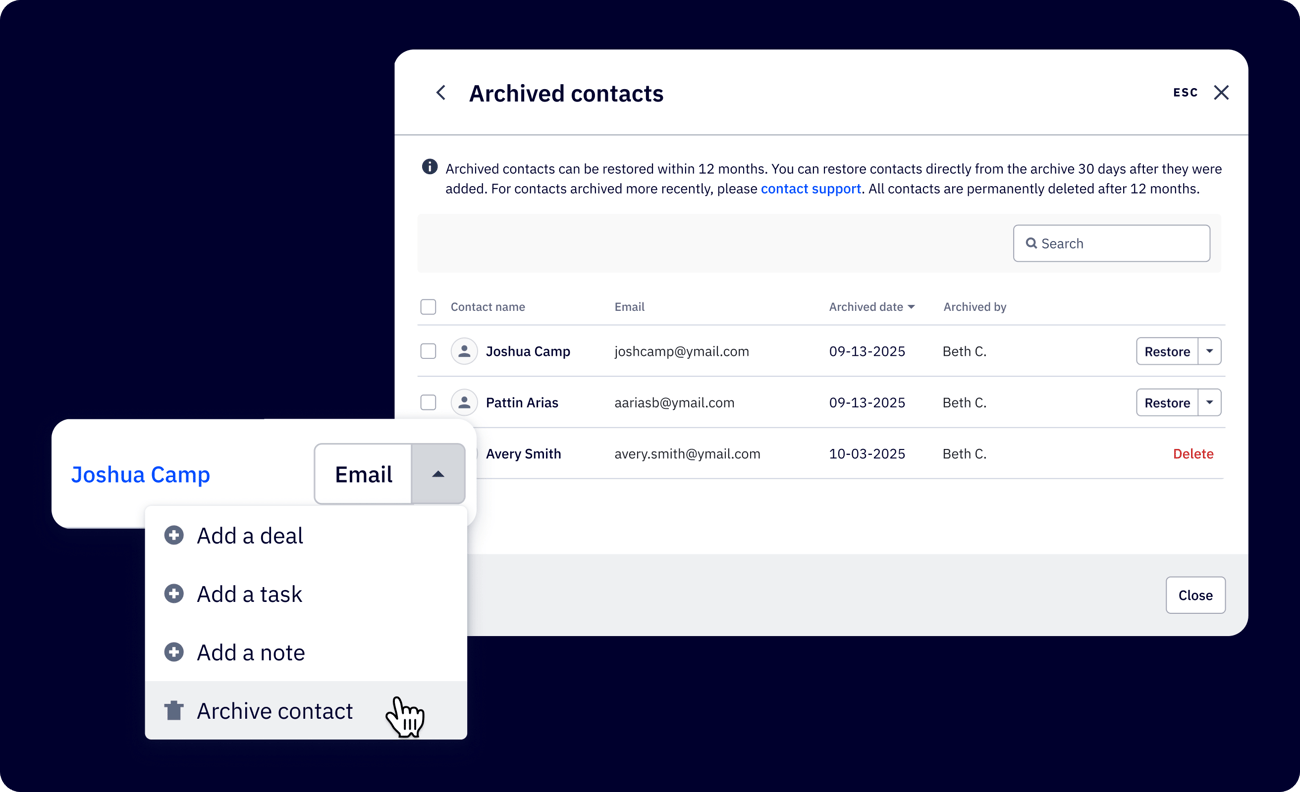Expand the Email button's dropdown caret

click(x=438, y=474)
